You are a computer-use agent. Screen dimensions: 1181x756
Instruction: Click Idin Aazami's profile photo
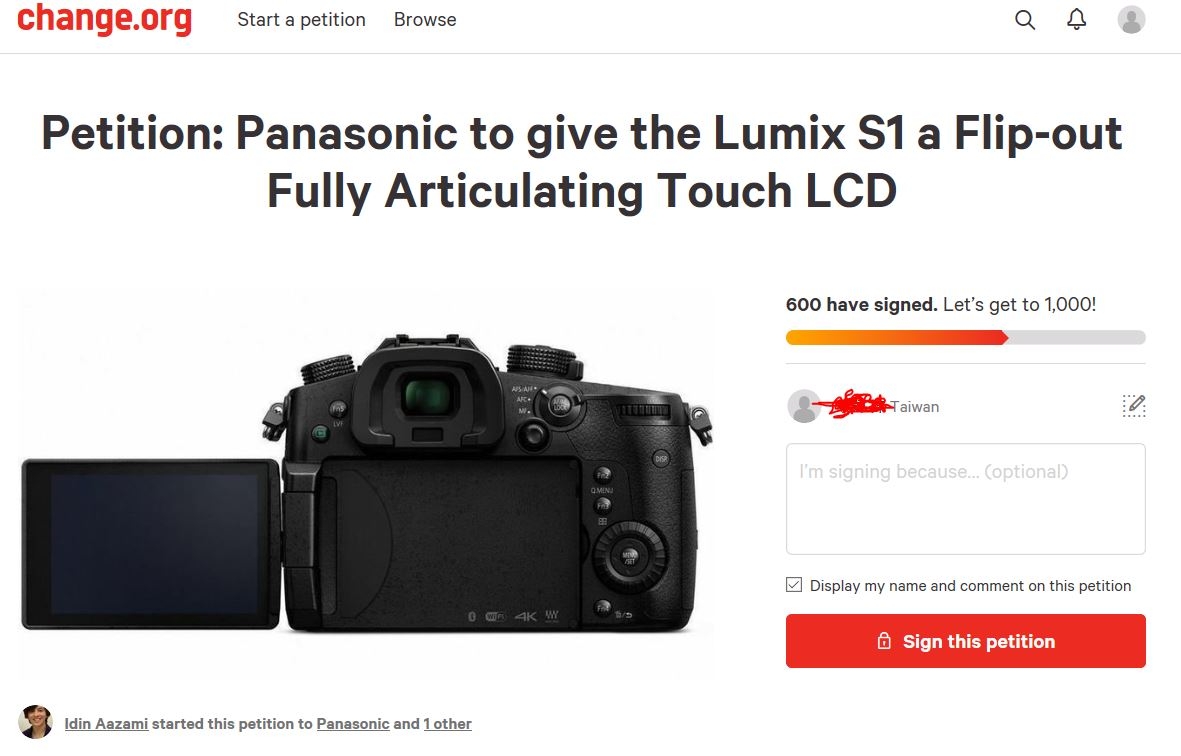(35, 722)
